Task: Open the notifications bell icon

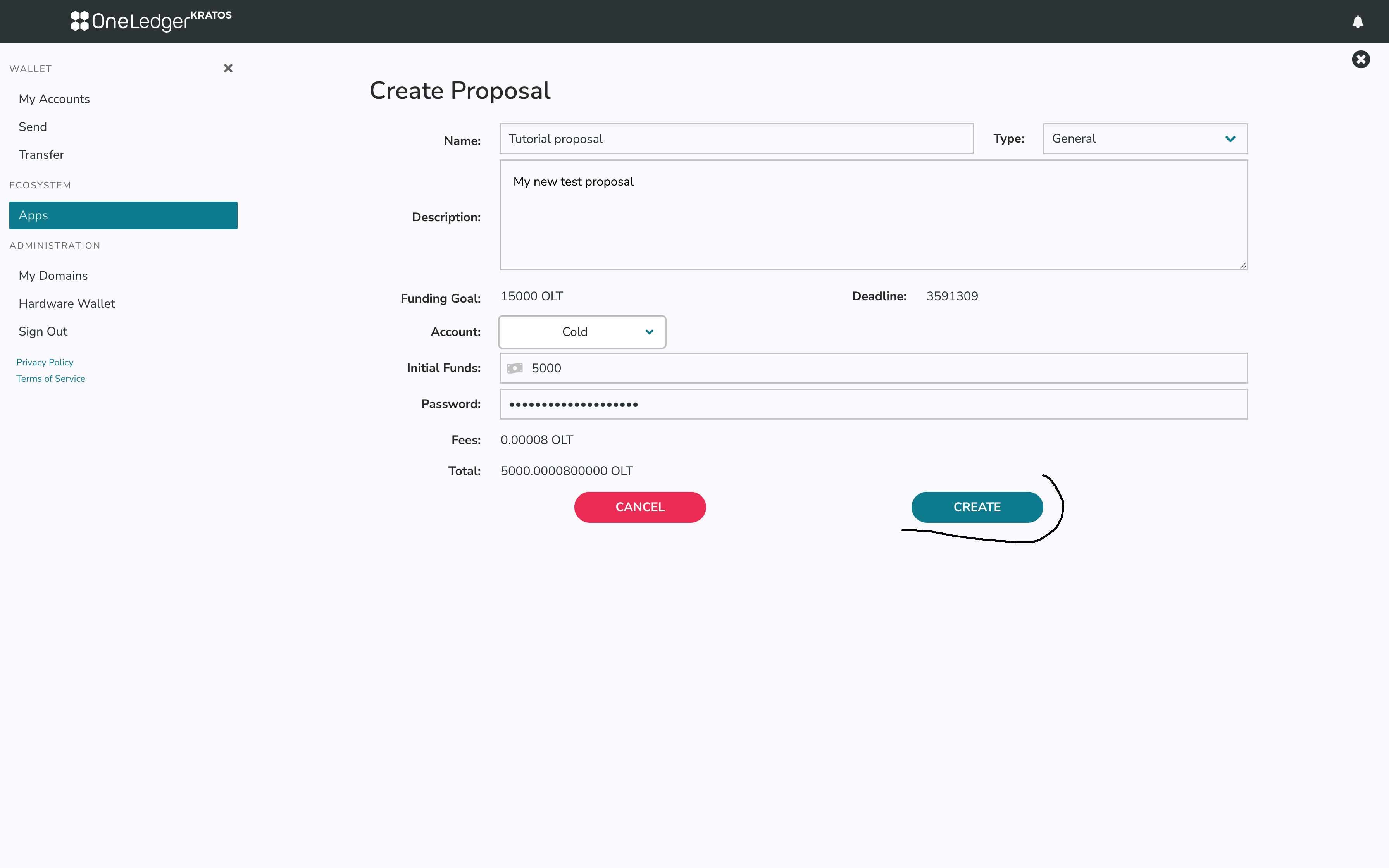Action: (1358, 22)
